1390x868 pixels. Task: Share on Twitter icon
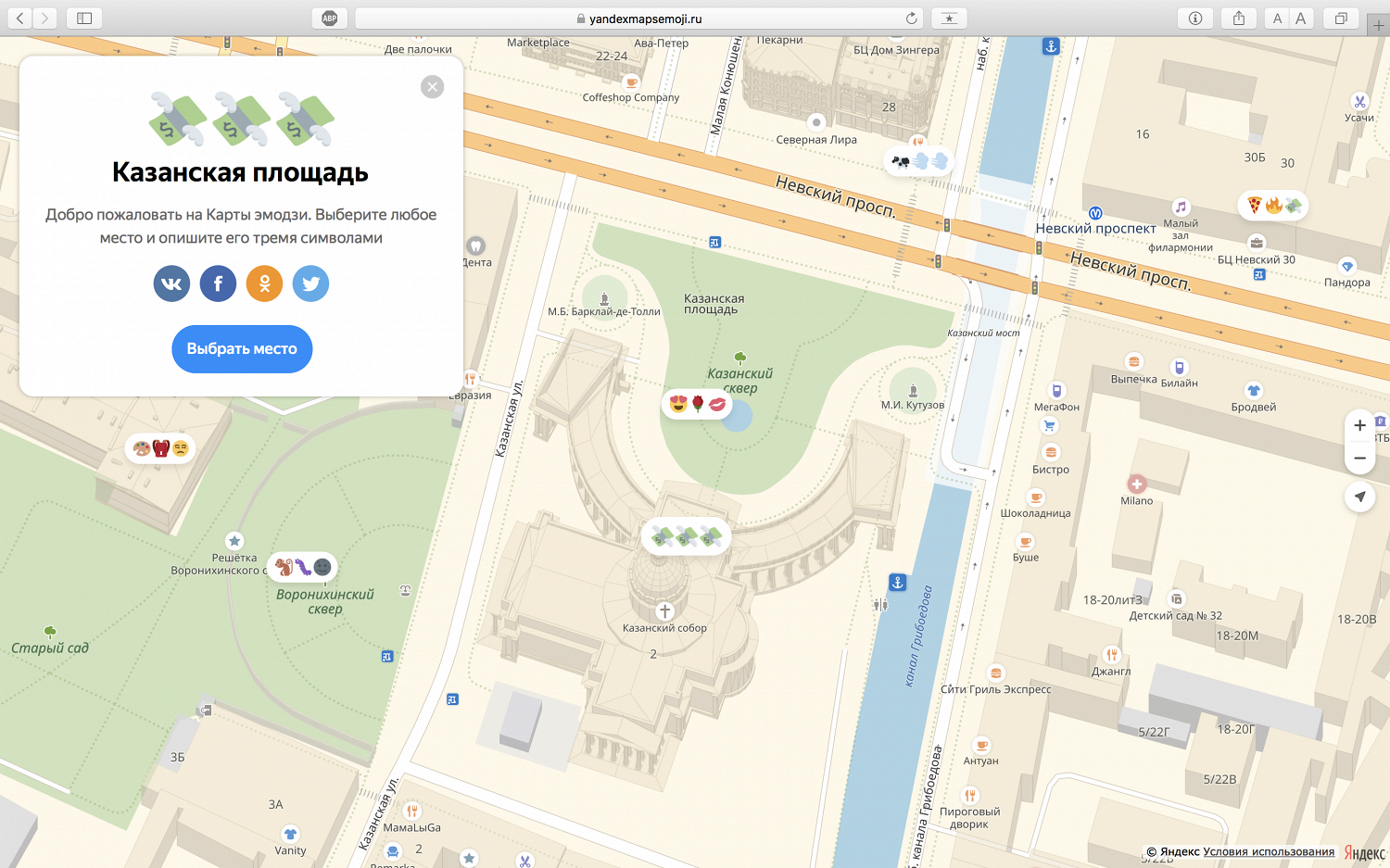coord(310,283)
